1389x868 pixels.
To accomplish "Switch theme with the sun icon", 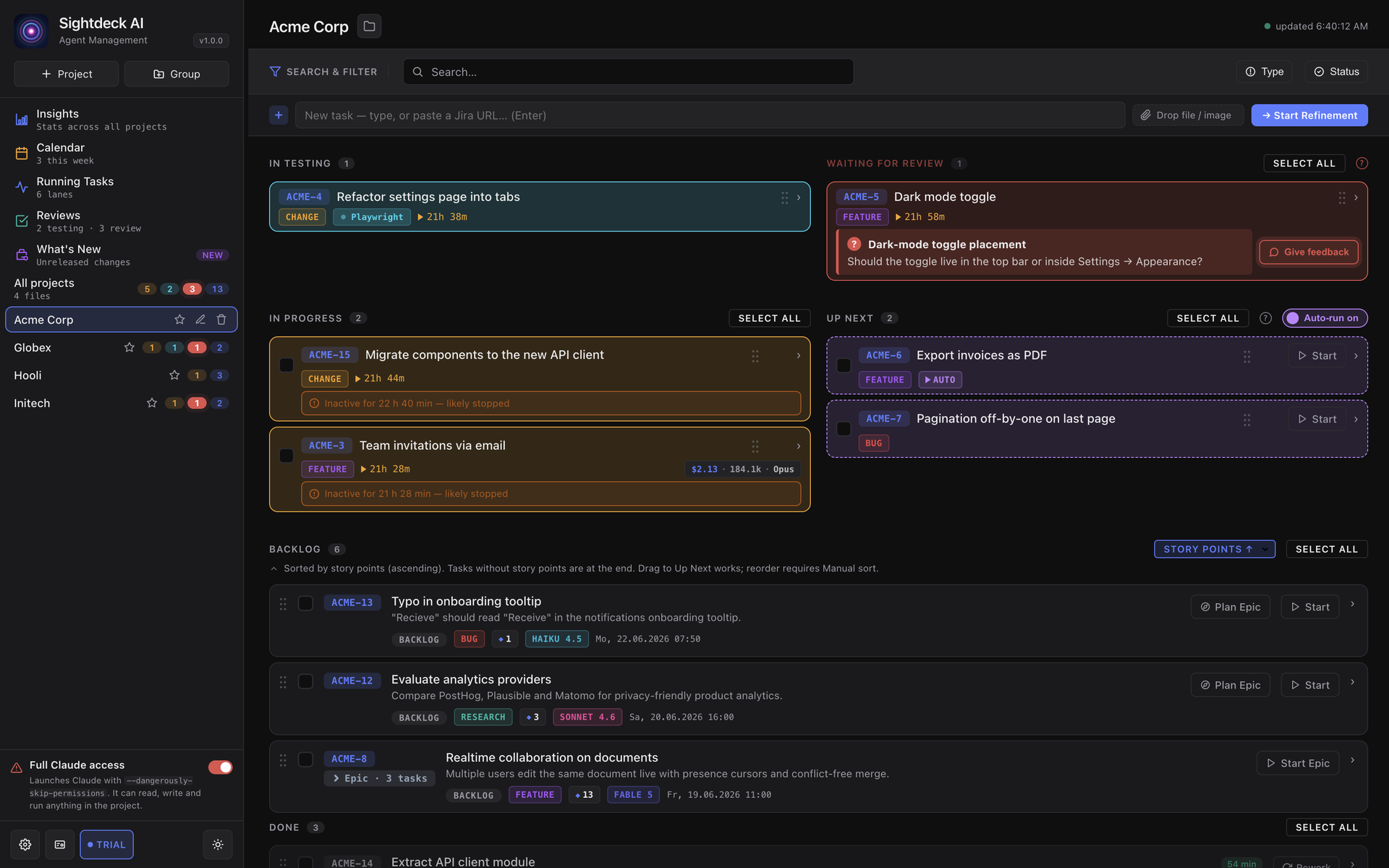I will coord(218,844).
